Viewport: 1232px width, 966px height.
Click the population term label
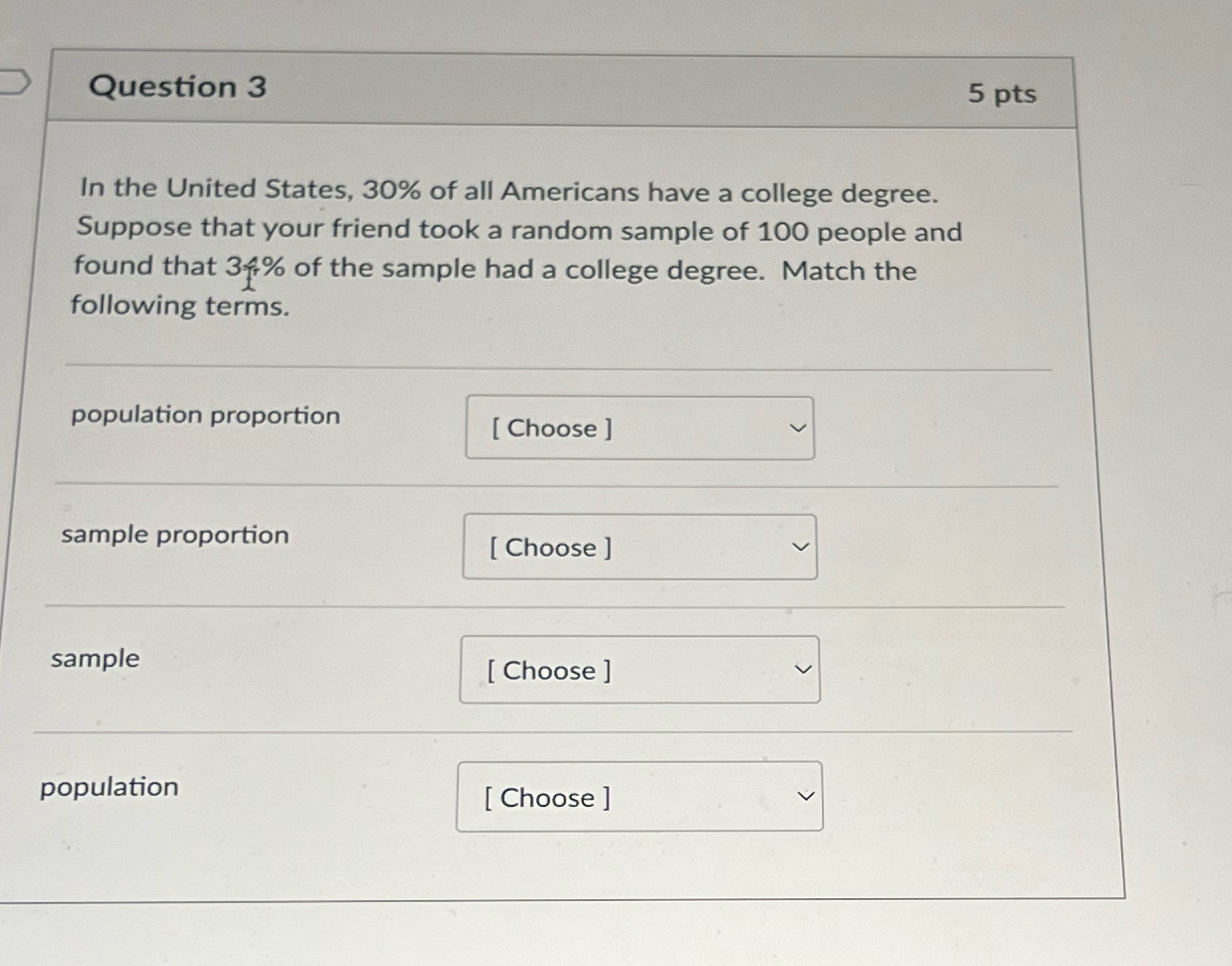[109, 787]
